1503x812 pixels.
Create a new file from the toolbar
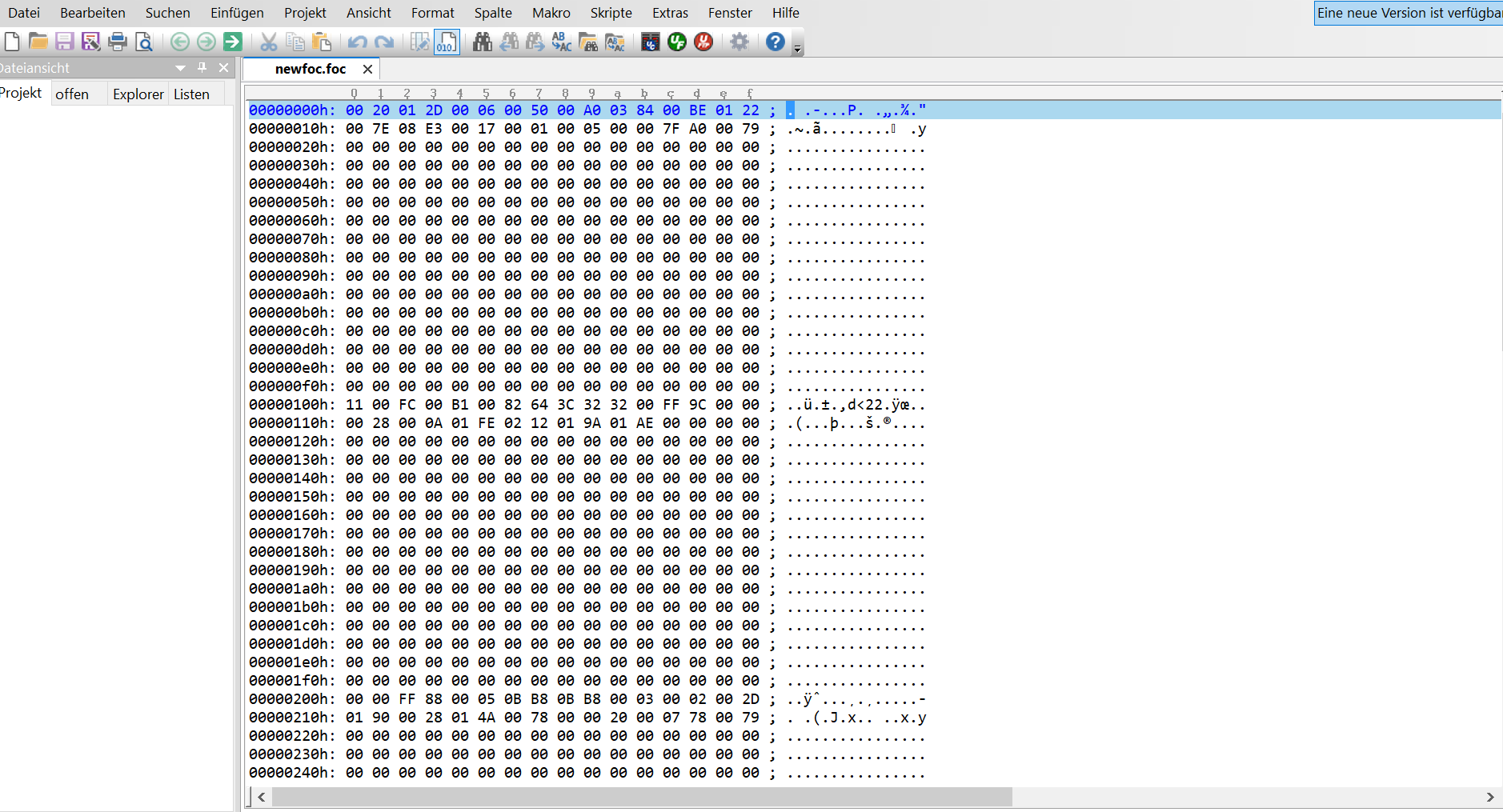point(12,42)
